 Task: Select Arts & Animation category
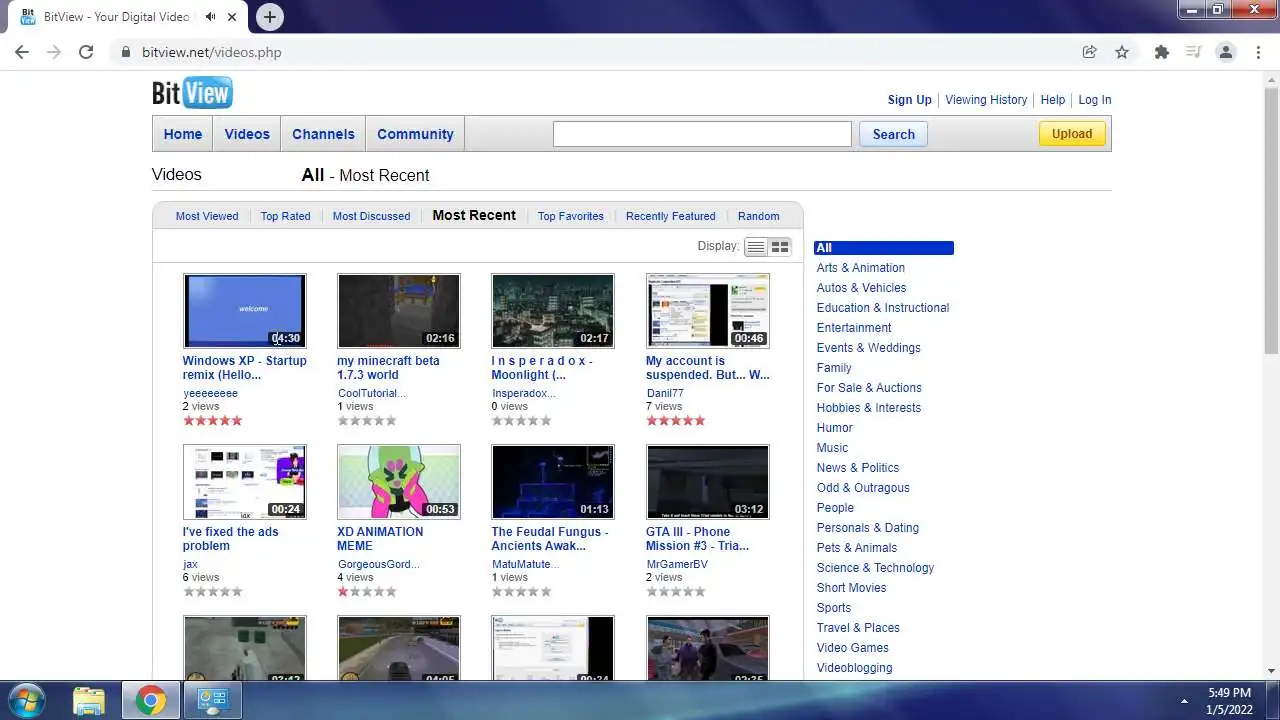pos(861,268)
